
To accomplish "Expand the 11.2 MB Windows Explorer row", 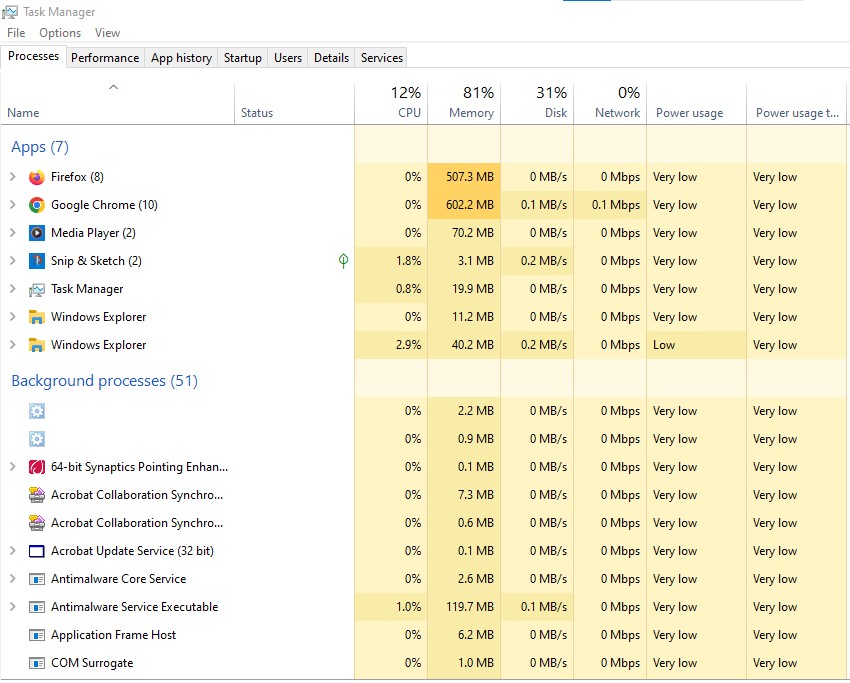I will pos(12,317).
